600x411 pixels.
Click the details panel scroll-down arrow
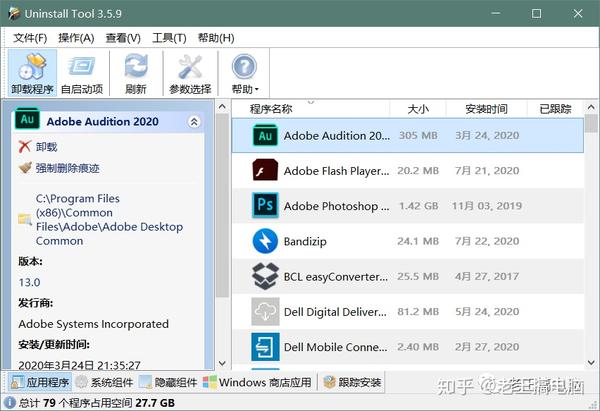222,363
